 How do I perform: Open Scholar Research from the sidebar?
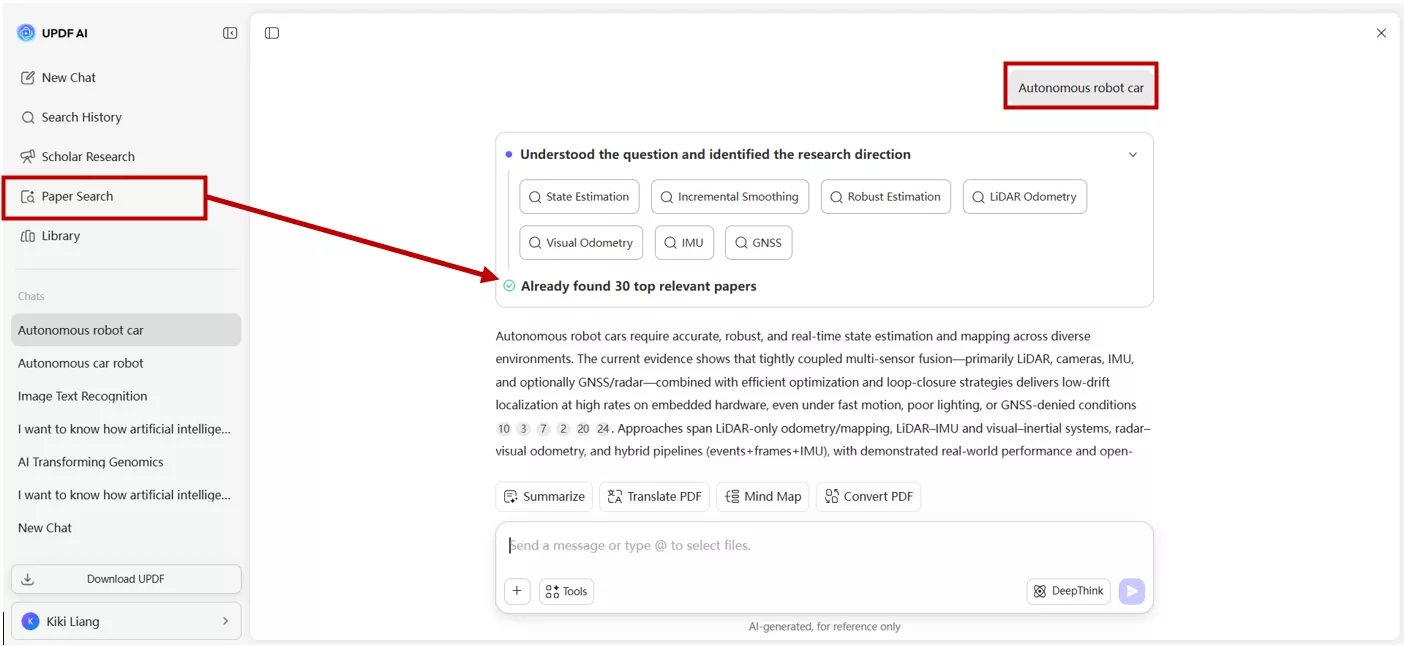click(87, 157)
